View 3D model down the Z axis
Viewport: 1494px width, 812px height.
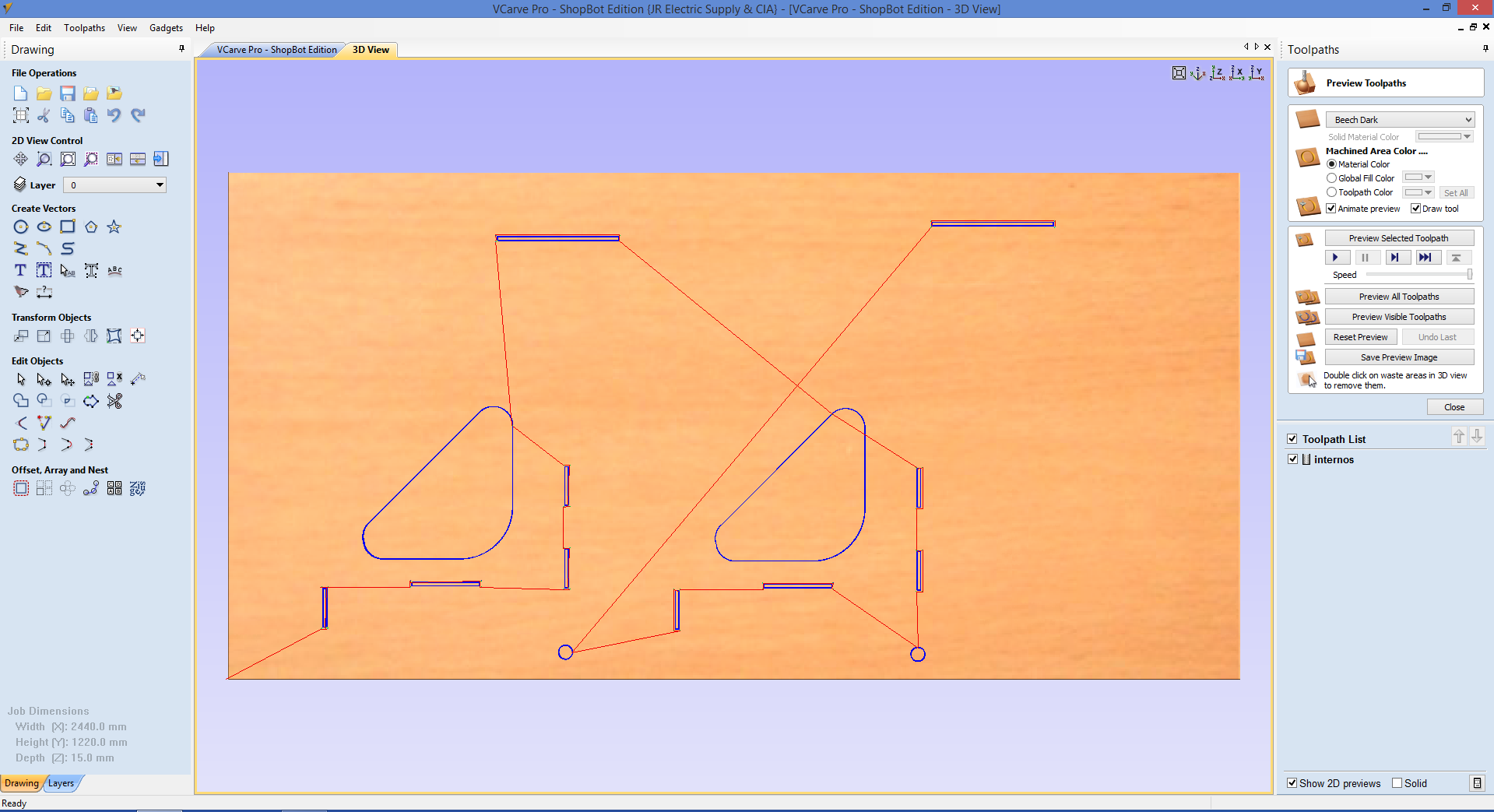[x=1218, y=73]
